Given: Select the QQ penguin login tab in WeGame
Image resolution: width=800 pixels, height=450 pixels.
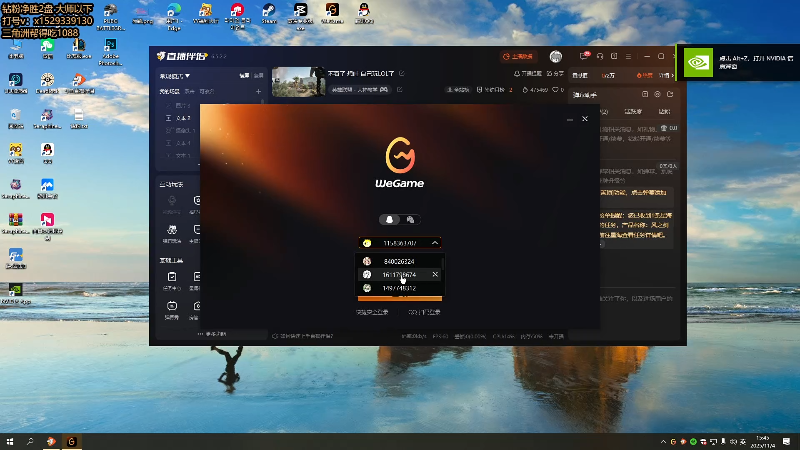Looking at the screenshot, I should tap(389, 219).
